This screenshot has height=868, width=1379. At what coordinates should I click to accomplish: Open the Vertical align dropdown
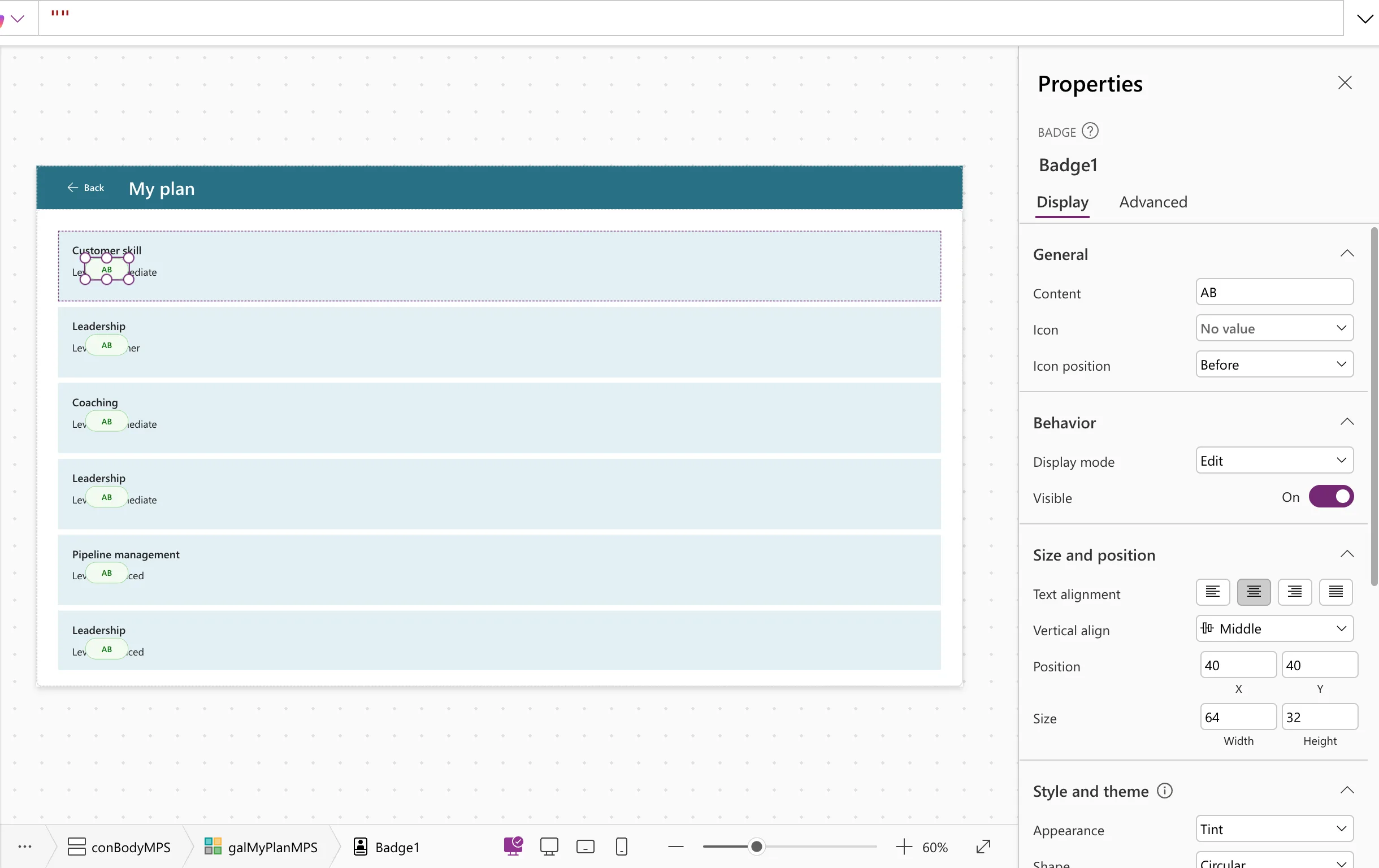coord(1274,628)
